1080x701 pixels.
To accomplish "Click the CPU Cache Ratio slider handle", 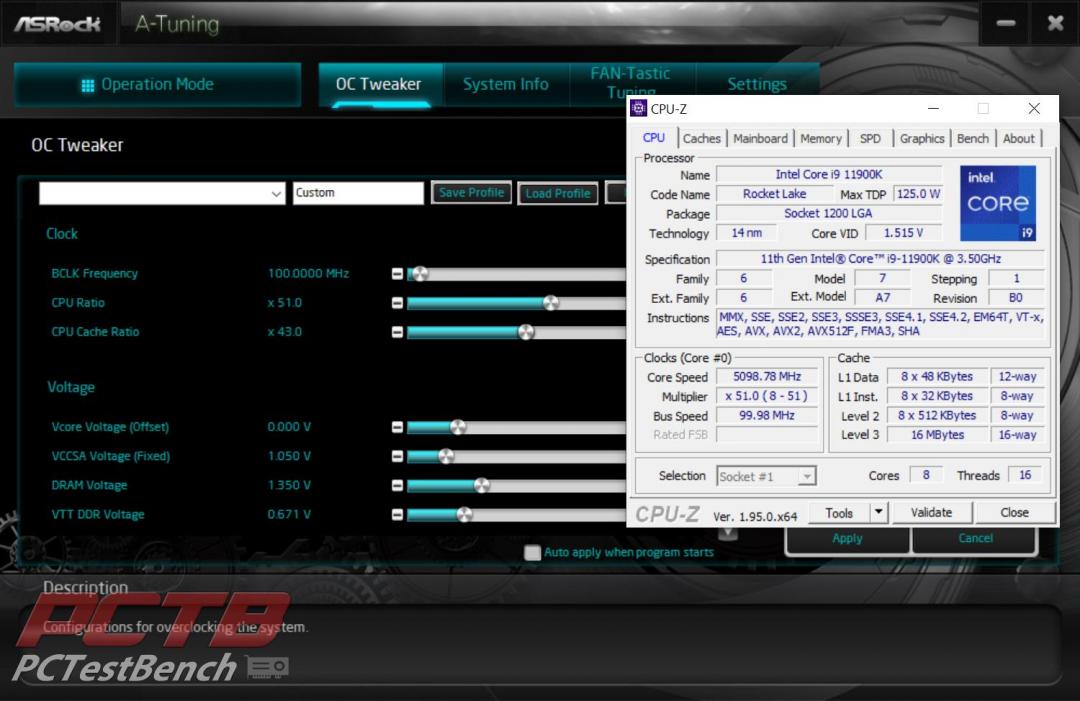I will tap(526, 333).
